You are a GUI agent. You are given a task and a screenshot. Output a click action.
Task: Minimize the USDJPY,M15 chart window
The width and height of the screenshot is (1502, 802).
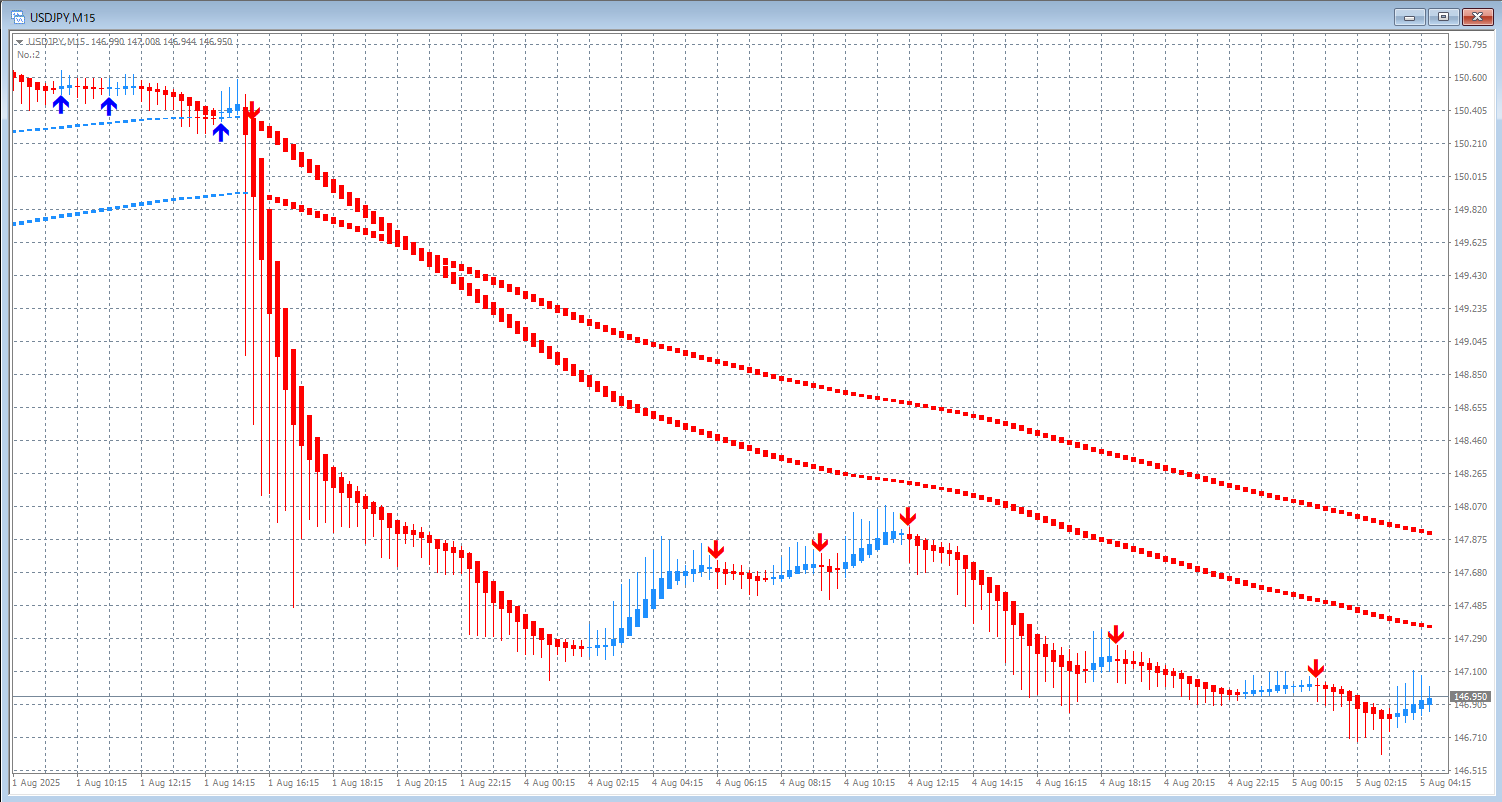click(x=1412, y=17)
